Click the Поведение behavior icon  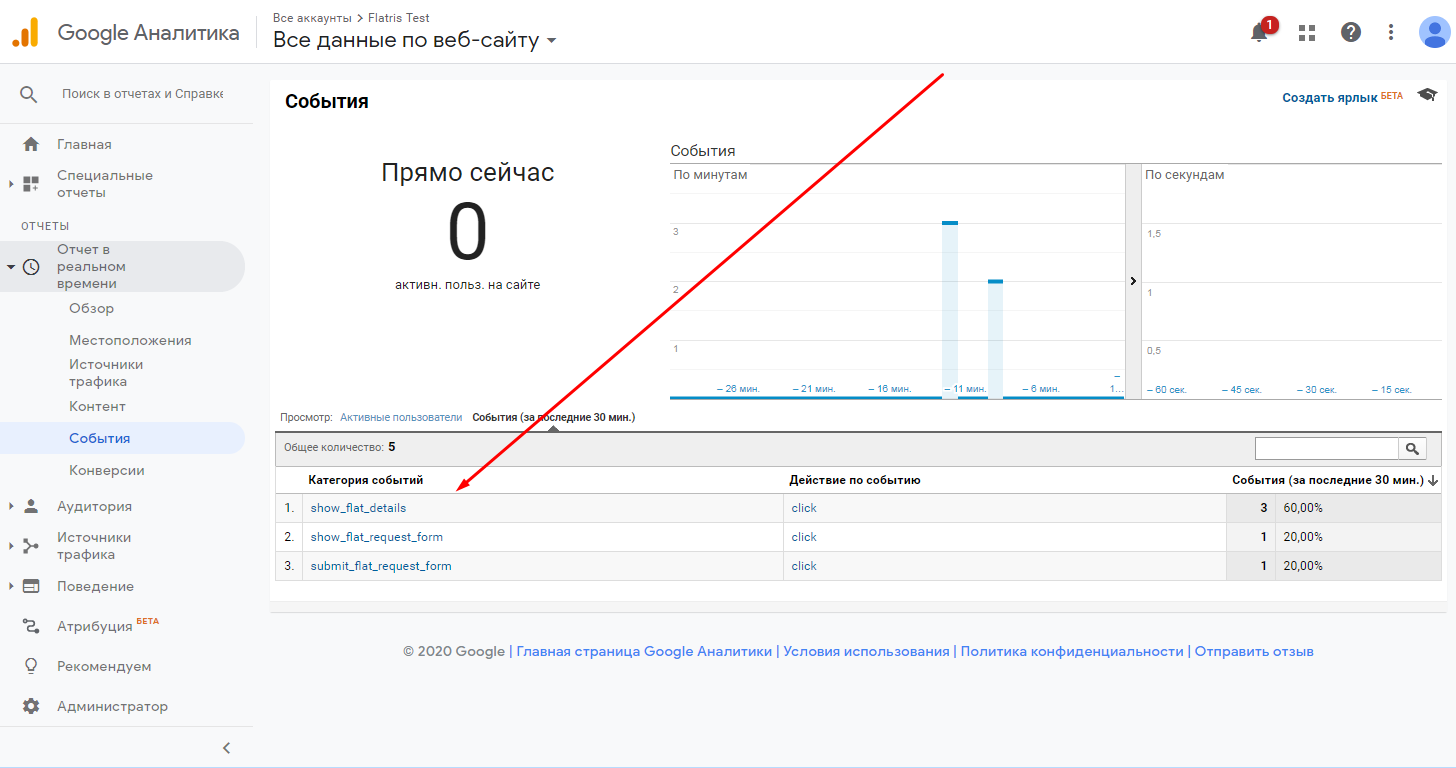coord(31,586)
